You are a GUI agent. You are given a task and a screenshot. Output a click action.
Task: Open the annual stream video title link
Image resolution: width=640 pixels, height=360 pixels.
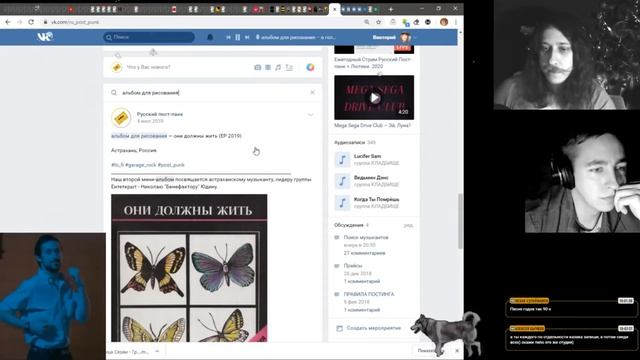(373, 62)
